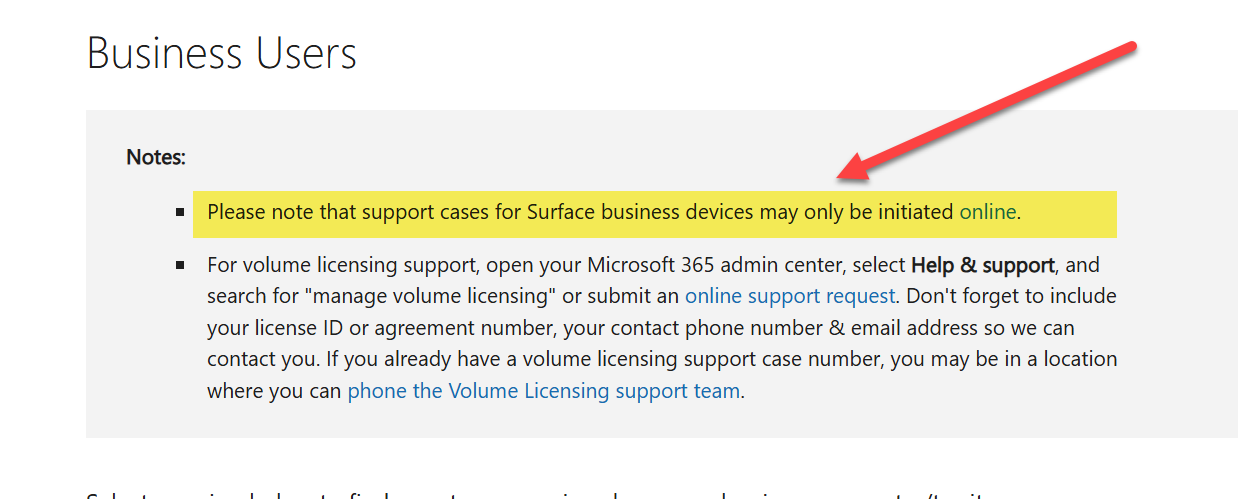Select the "Notes:" label
Screen dimensions: 1250x499
156,157
